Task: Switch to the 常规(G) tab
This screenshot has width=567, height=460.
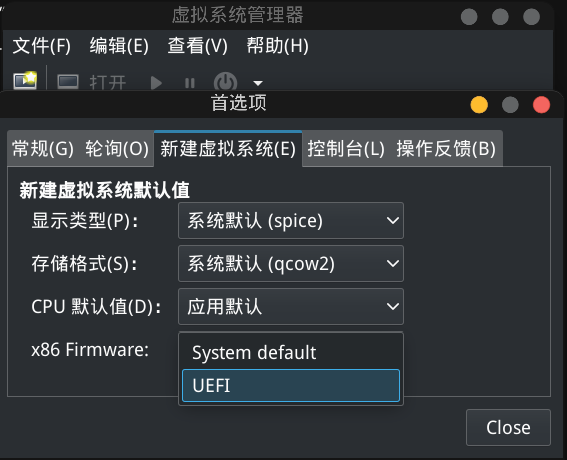Action: coord(43,149)
